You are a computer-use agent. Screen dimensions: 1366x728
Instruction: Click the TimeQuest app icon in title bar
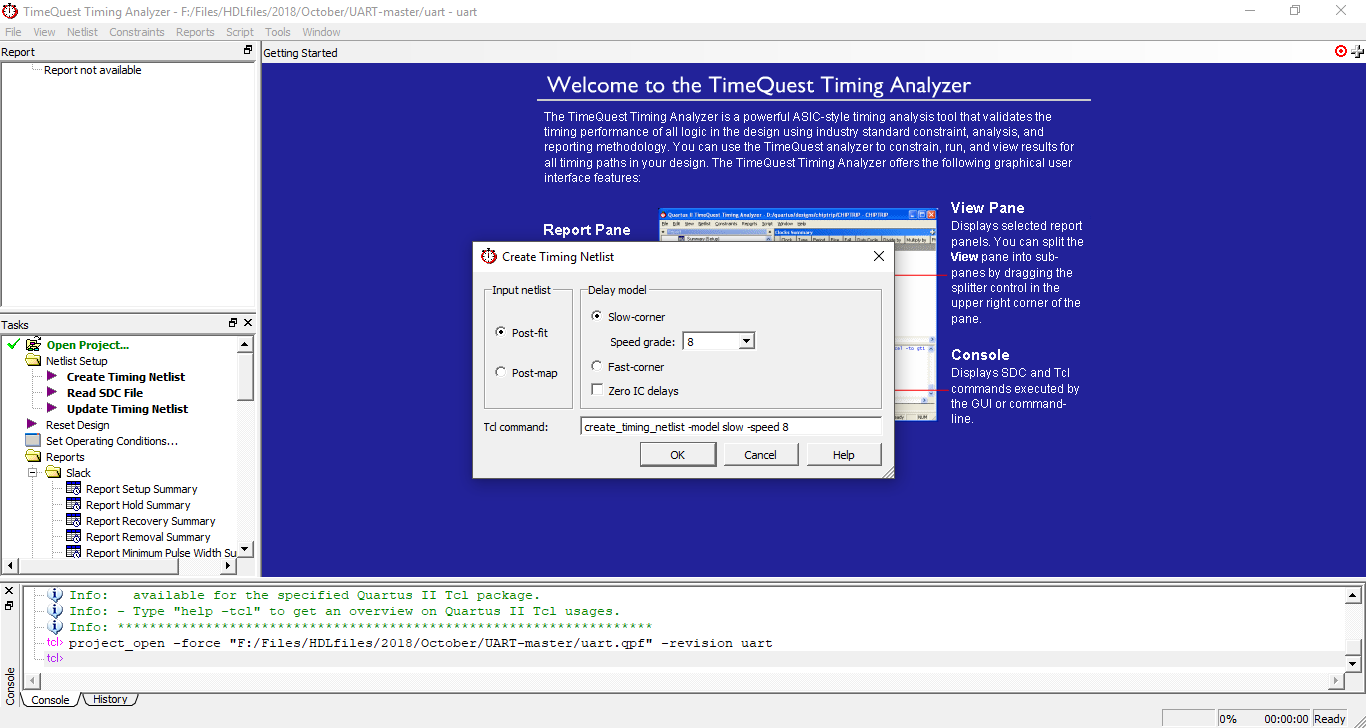click(10, 11)
